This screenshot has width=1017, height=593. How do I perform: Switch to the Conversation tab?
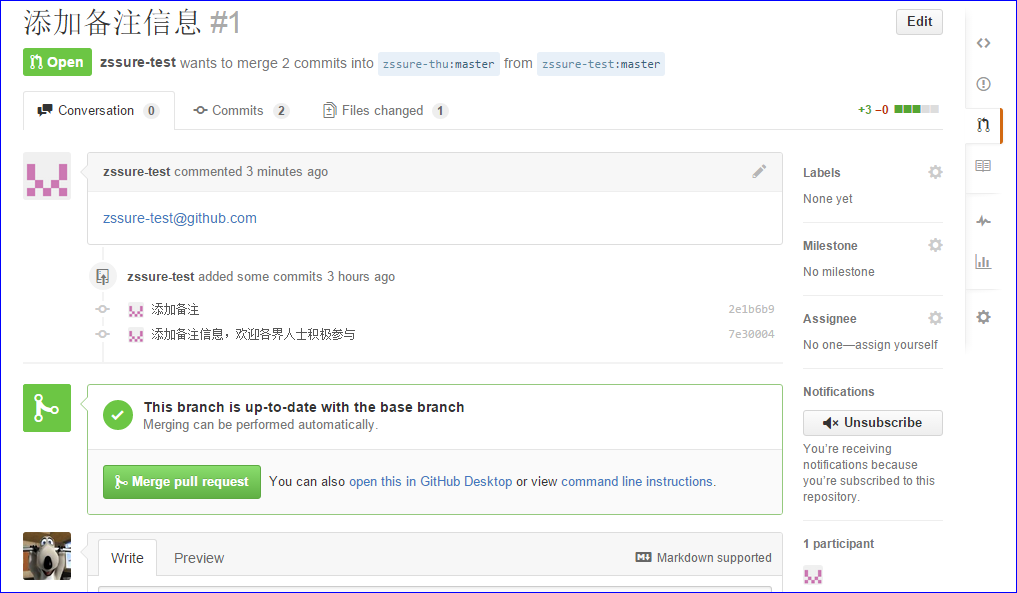coord(99,111)
